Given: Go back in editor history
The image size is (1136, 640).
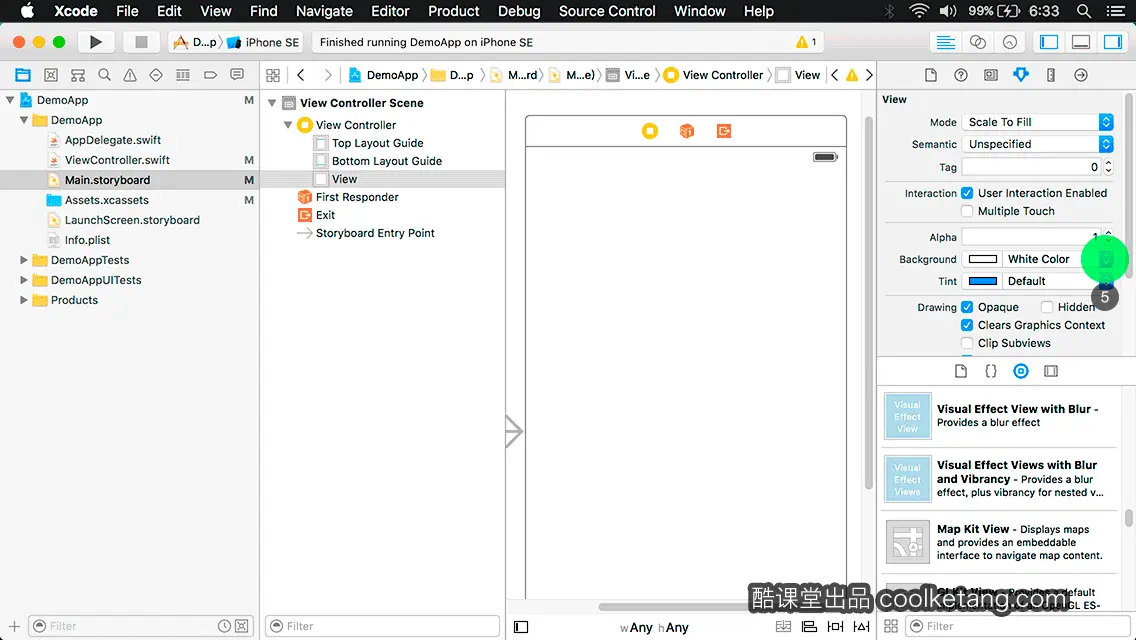Looking at the screenshot, I should coord(301,75).
